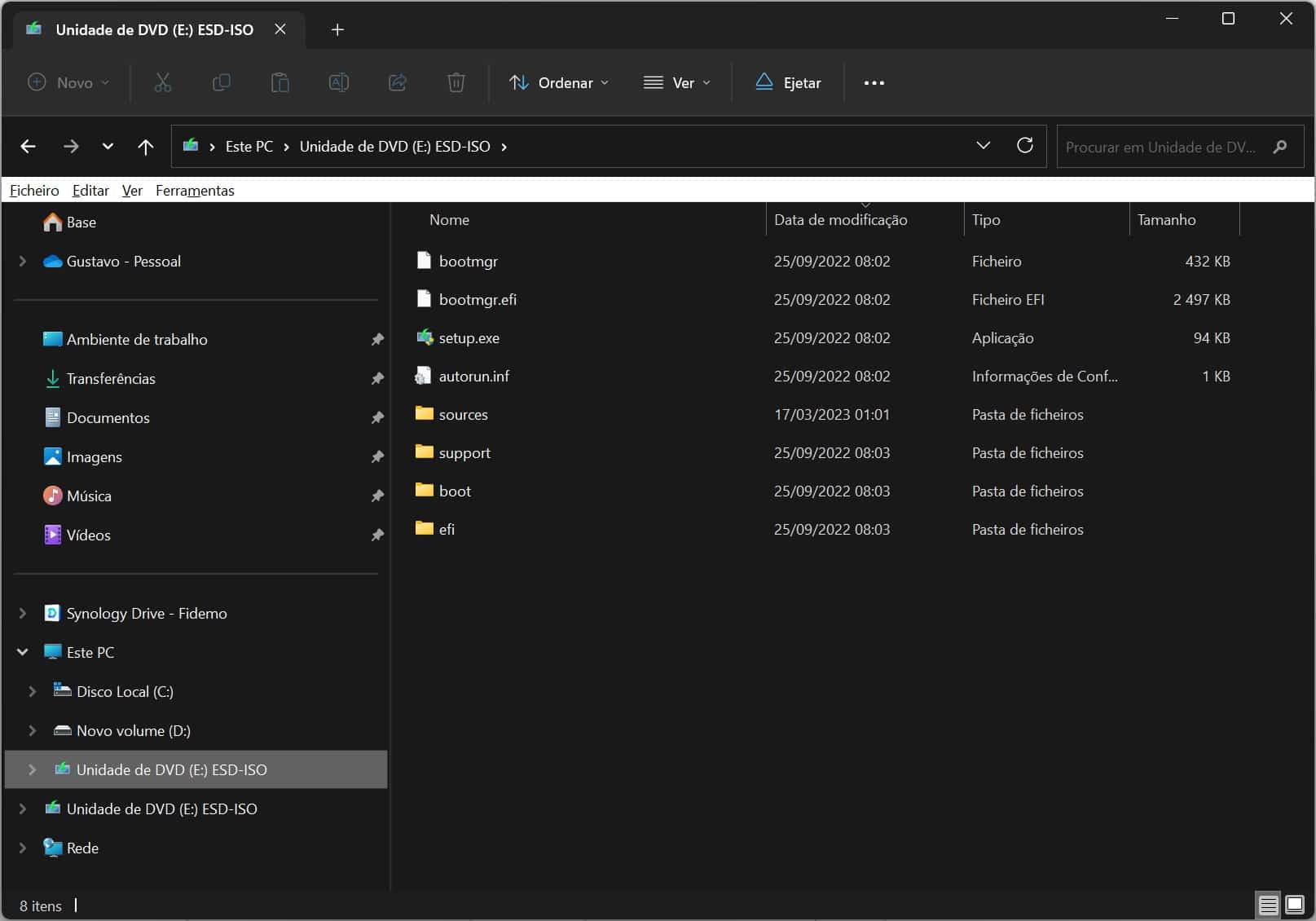Image resolution: width=1316 pixels, height=921 pixels.
Task: Open the Ferramentas menu
Action: [195, 190]
